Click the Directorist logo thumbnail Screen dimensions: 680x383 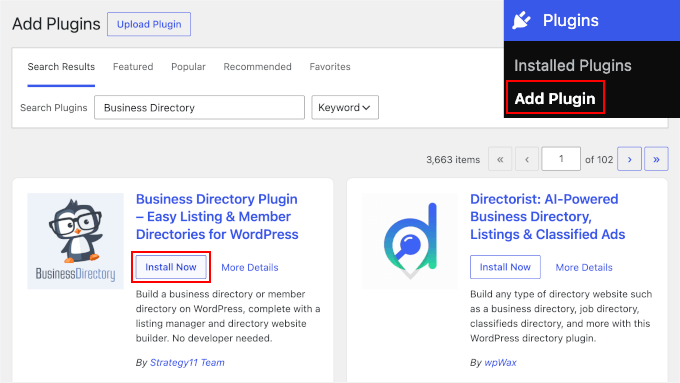point(410,241)
